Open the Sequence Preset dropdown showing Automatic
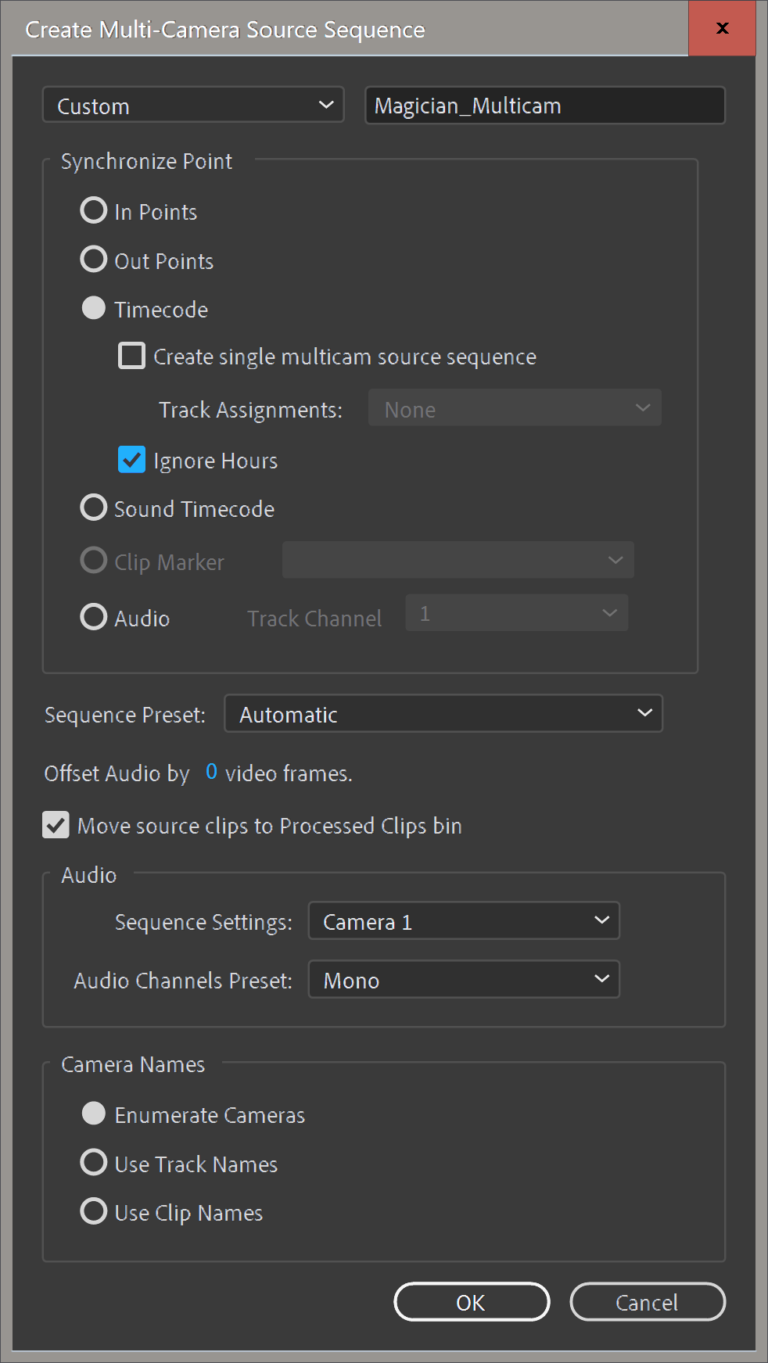This screenshot has width=768, height=1363. pos(443,713)
